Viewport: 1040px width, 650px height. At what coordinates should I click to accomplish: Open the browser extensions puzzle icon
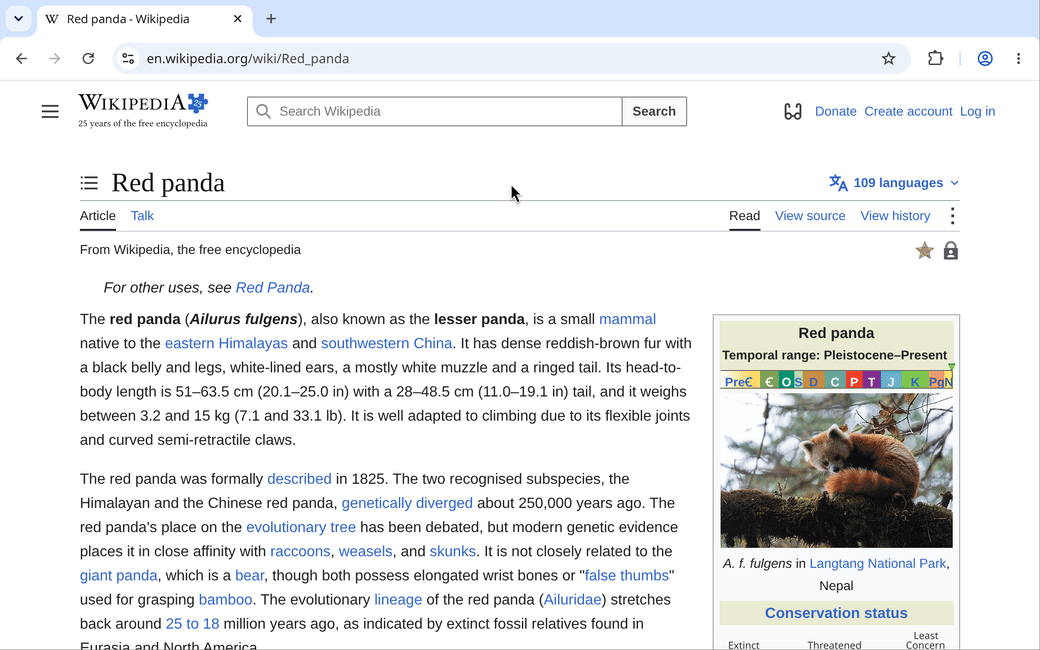pos(935,58)
